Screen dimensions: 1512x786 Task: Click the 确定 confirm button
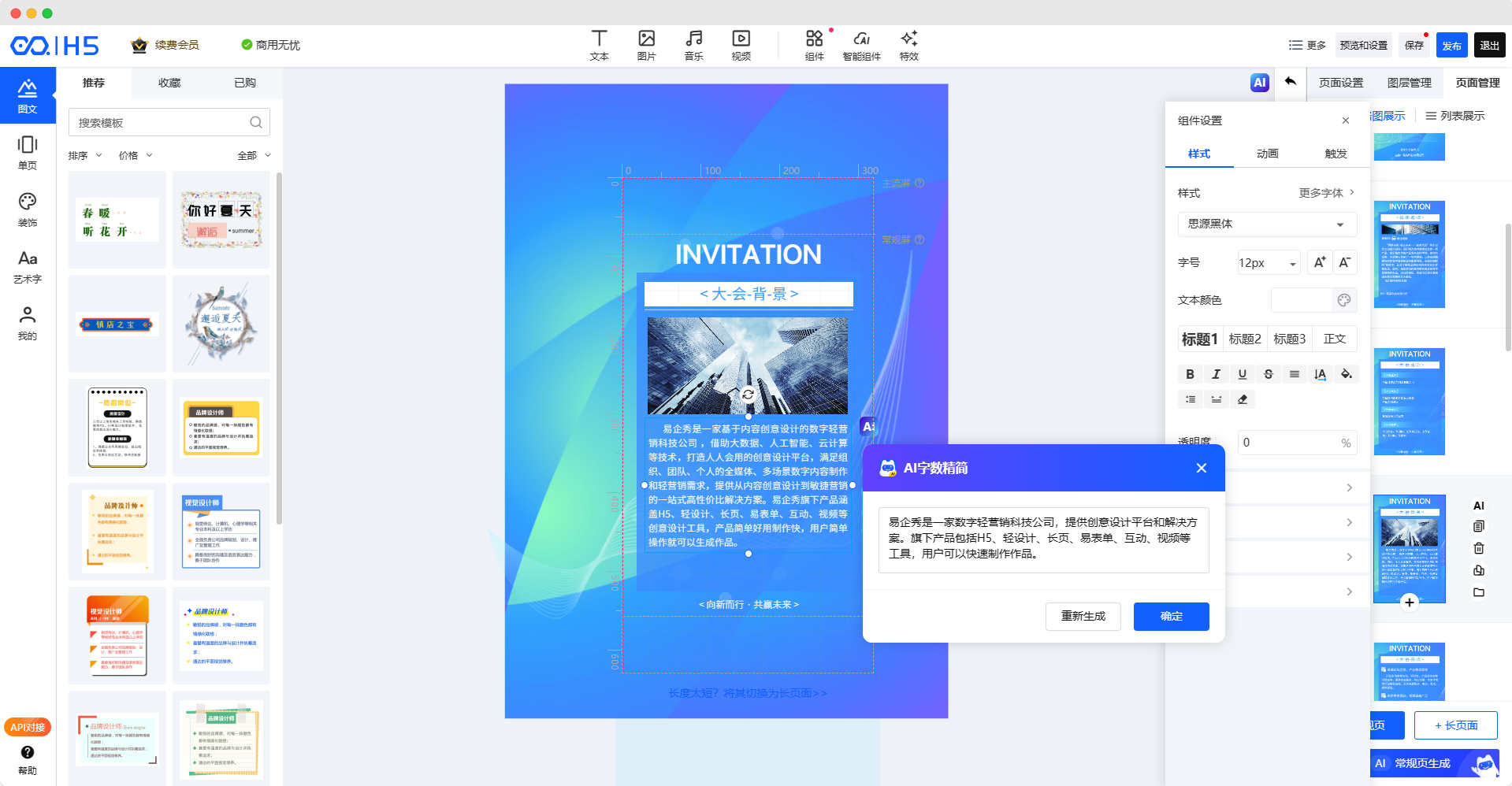[1172, 616]
